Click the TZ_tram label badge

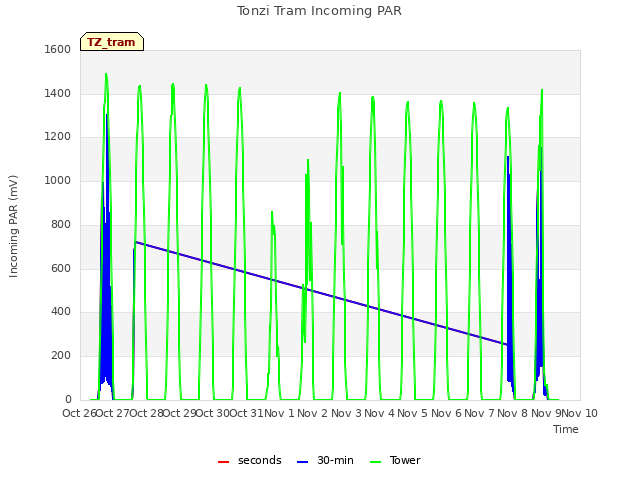click(112, 42)
